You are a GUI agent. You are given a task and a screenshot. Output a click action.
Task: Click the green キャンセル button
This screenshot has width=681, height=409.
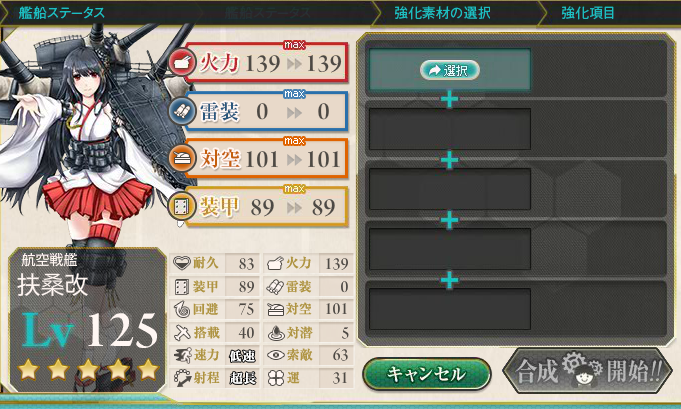426,373
